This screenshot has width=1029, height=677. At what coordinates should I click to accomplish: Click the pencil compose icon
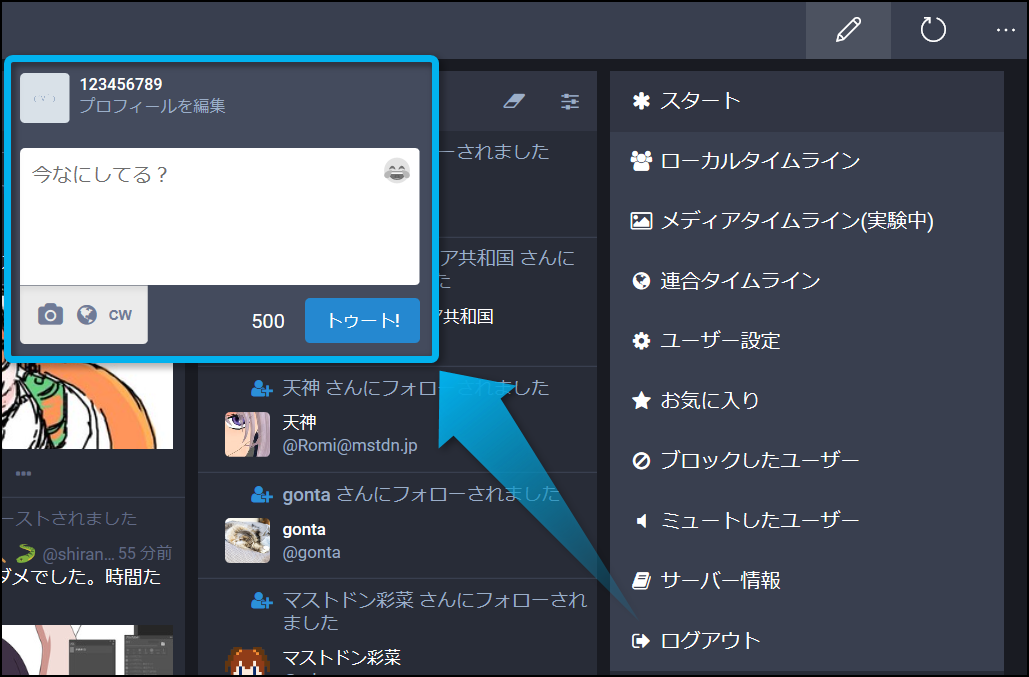848,31
